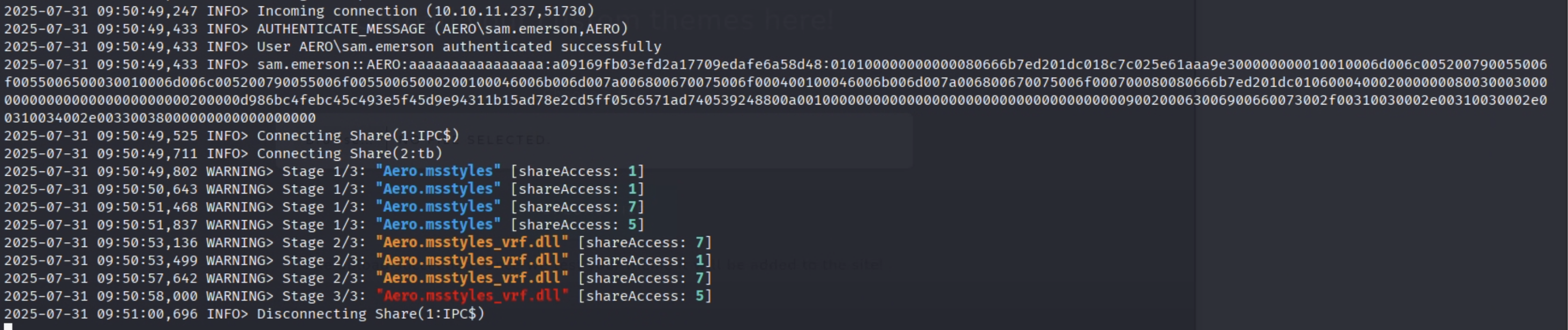Click the 'authenticated successfully' log line

[x=333, y=46]
